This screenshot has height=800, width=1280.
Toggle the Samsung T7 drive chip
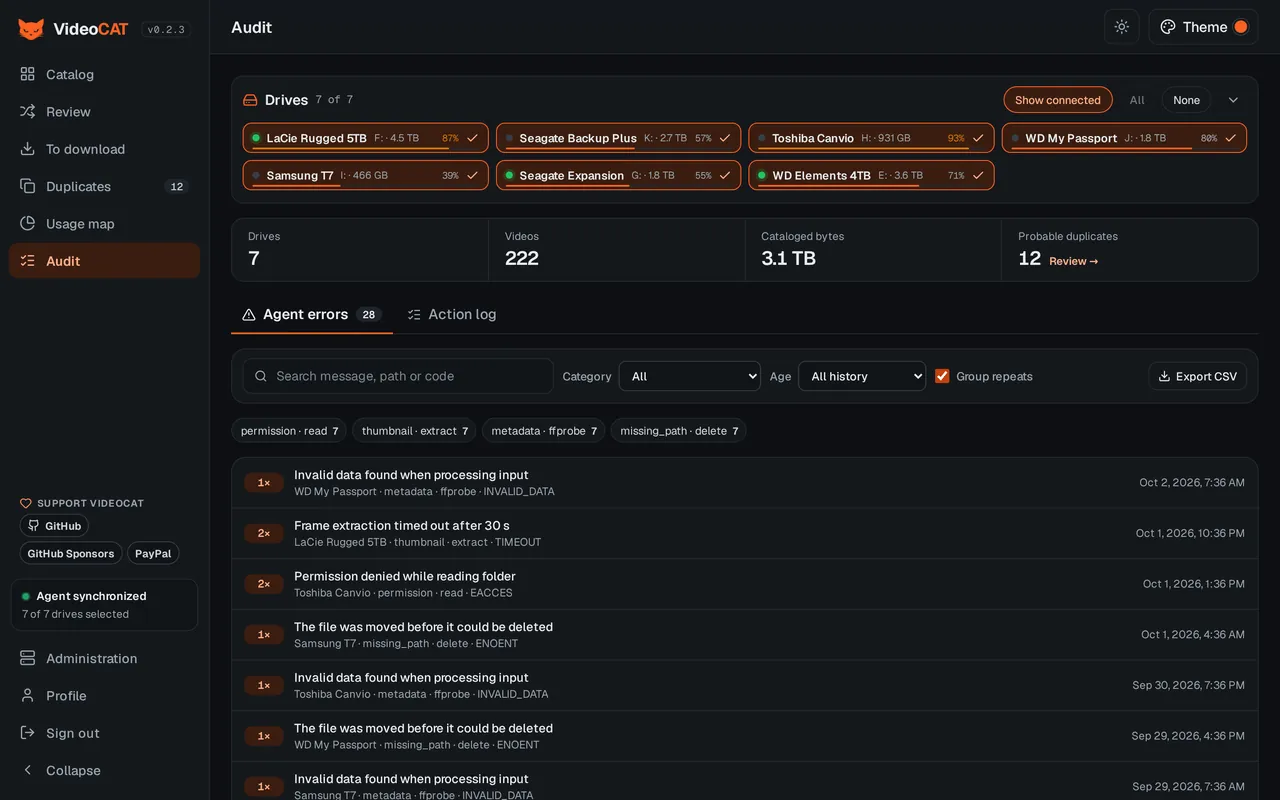(x=366, y=175)
